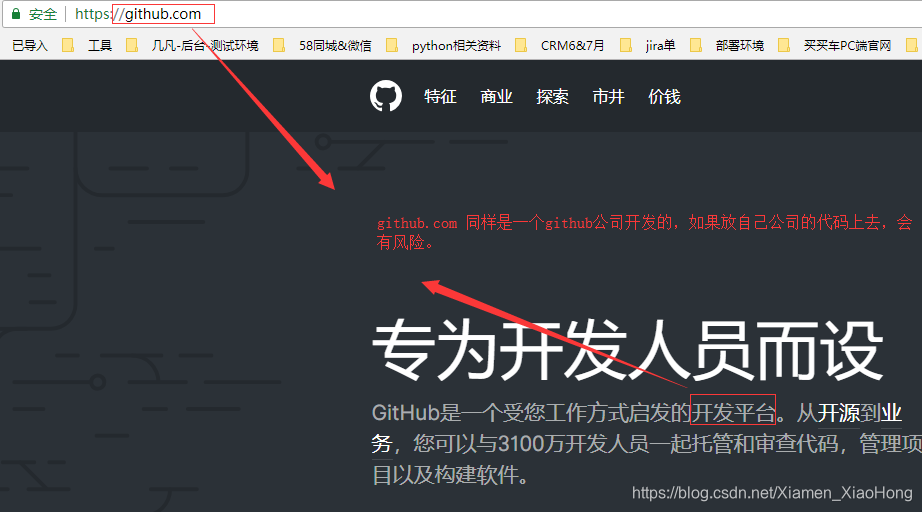Viewport: 922px width, 512px height.
Task: Open the jira单 bookmark folder
Action: point(647,45)
